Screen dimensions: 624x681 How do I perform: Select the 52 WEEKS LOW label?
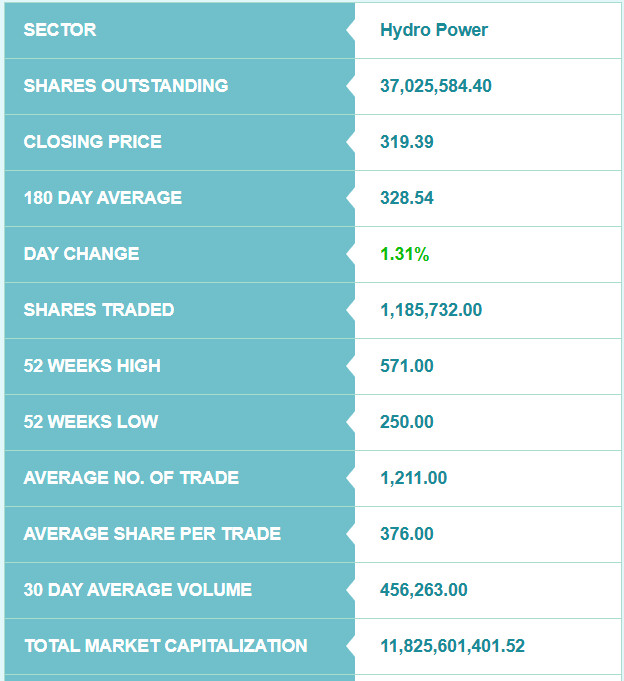click(91, 422)
